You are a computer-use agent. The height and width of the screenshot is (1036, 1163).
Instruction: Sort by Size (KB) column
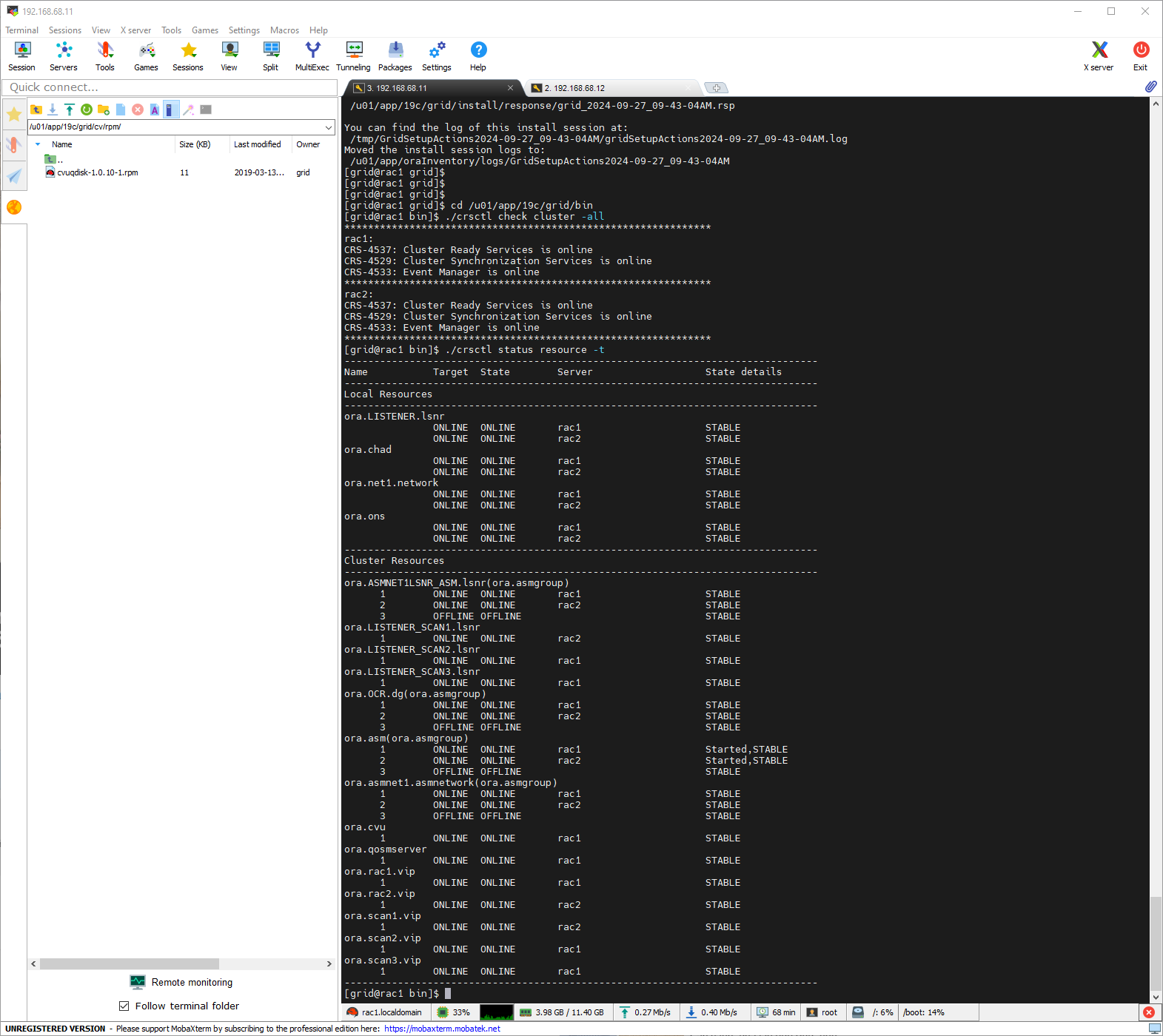pyautogui.click(x=195, y=144)
